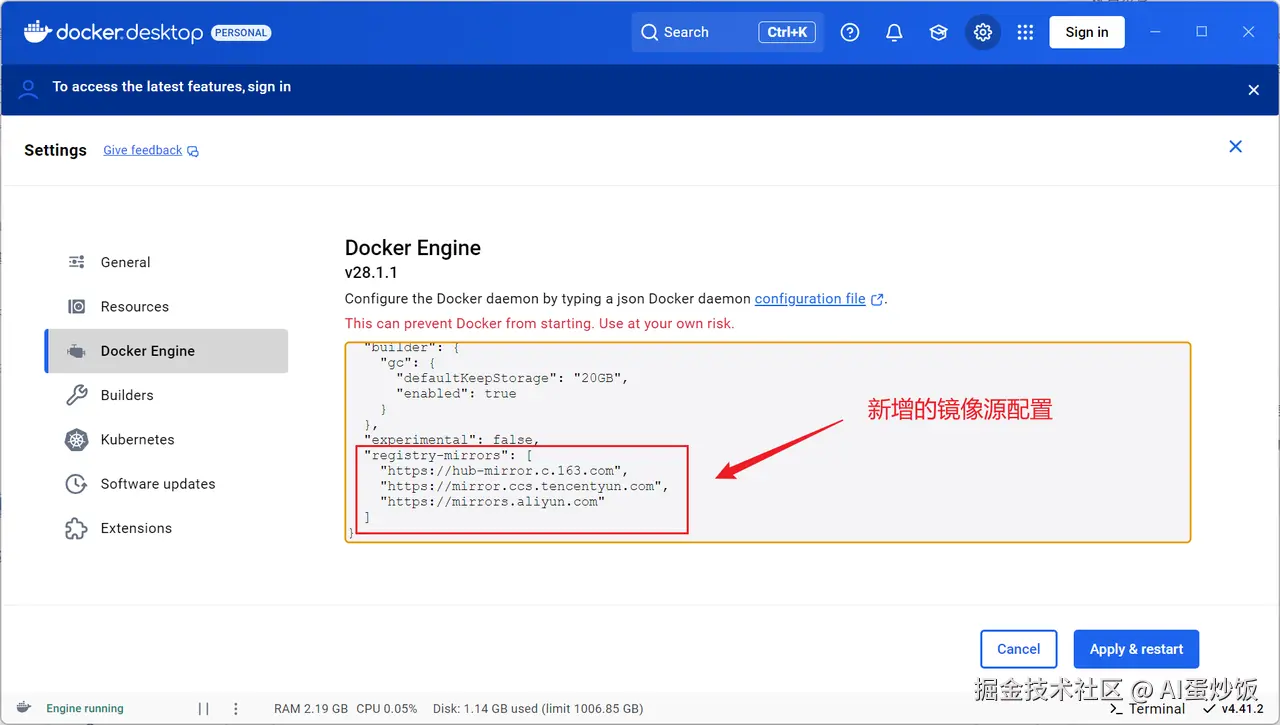Click the user icon in sign-in banner
The width and height of the screenshot is (1280, 725).
tap(29, 89)
